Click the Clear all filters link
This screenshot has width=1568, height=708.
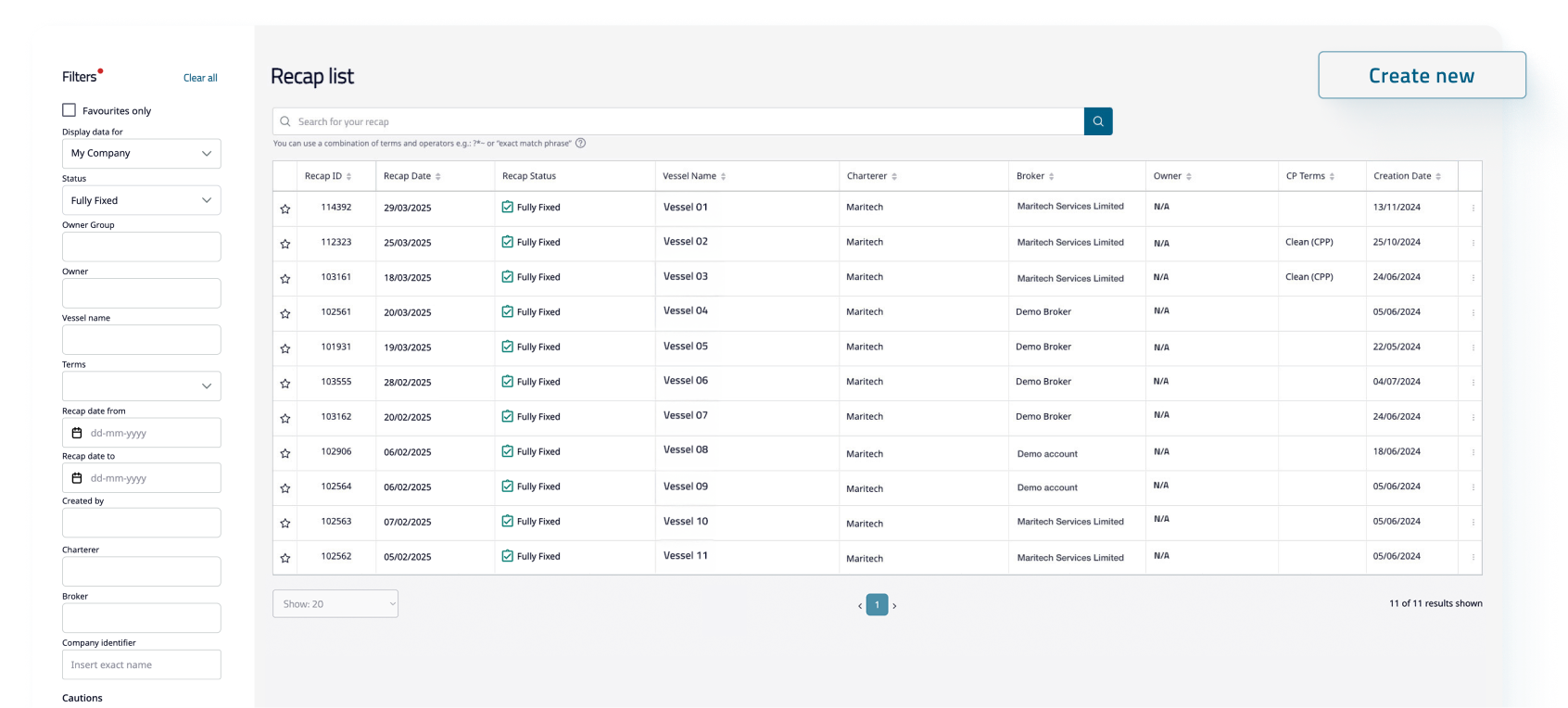coord(200,78)
